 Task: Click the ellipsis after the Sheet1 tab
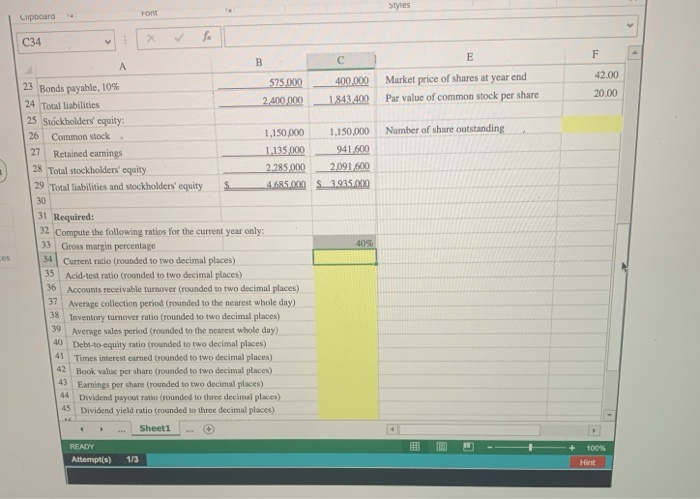(190, 430)
